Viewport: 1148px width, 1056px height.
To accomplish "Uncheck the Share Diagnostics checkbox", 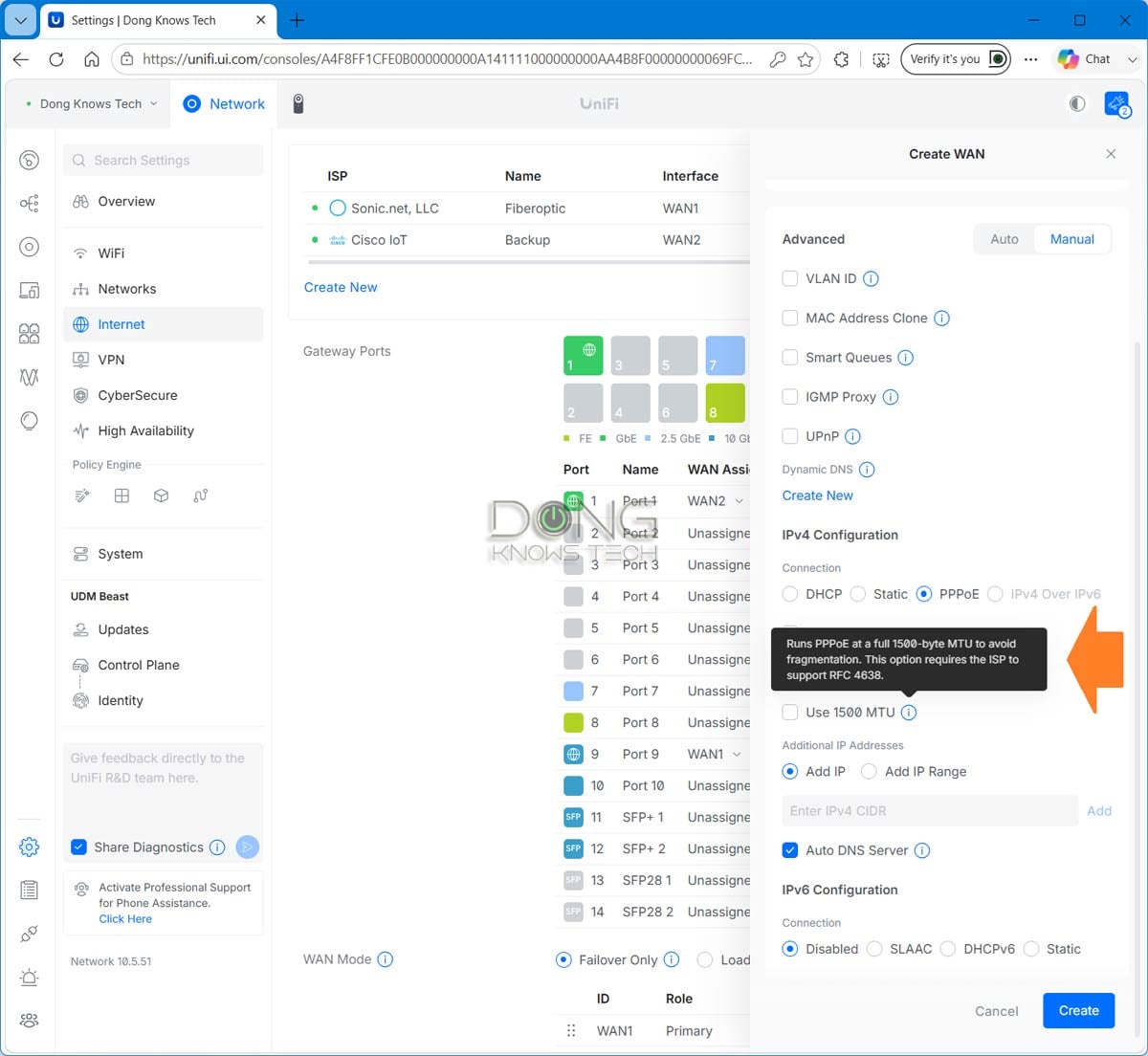I will click(x=79, y=847).
